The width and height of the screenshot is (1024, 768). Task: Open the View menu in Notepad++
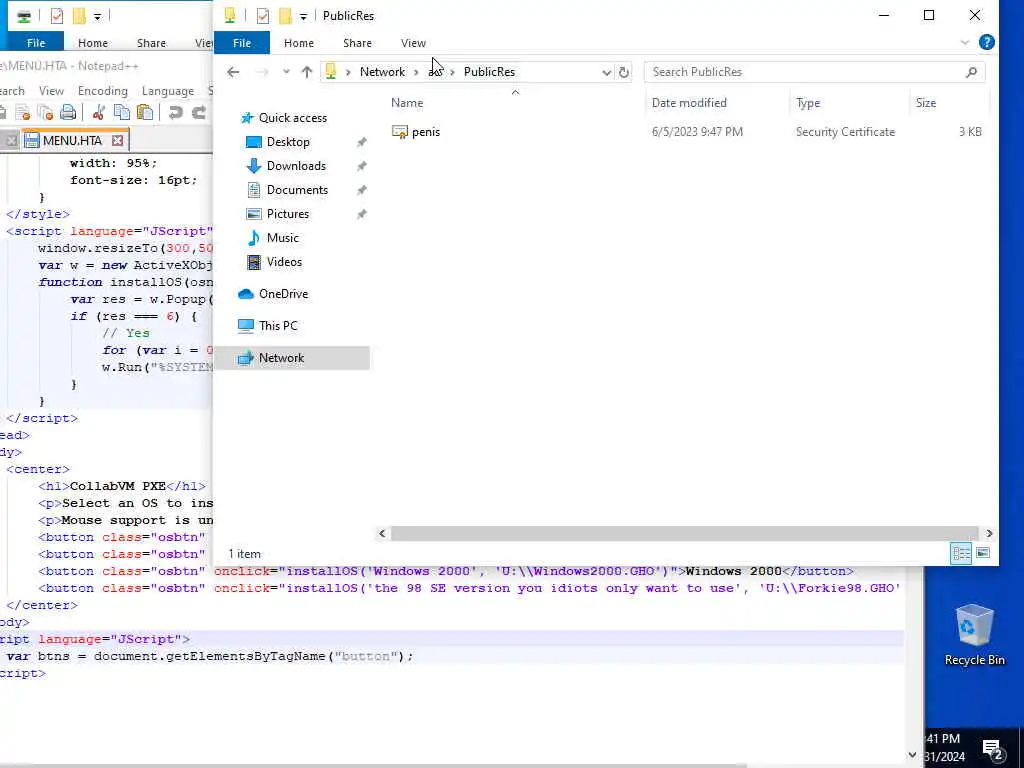(x=51, y=91)
